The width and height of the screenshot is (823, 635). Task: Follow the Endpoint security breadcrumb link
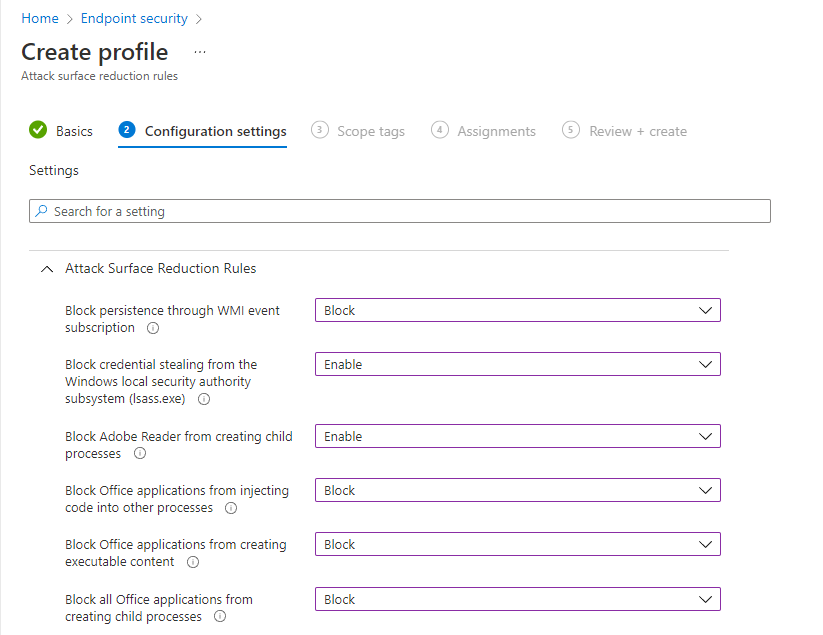tap(134, 18)
